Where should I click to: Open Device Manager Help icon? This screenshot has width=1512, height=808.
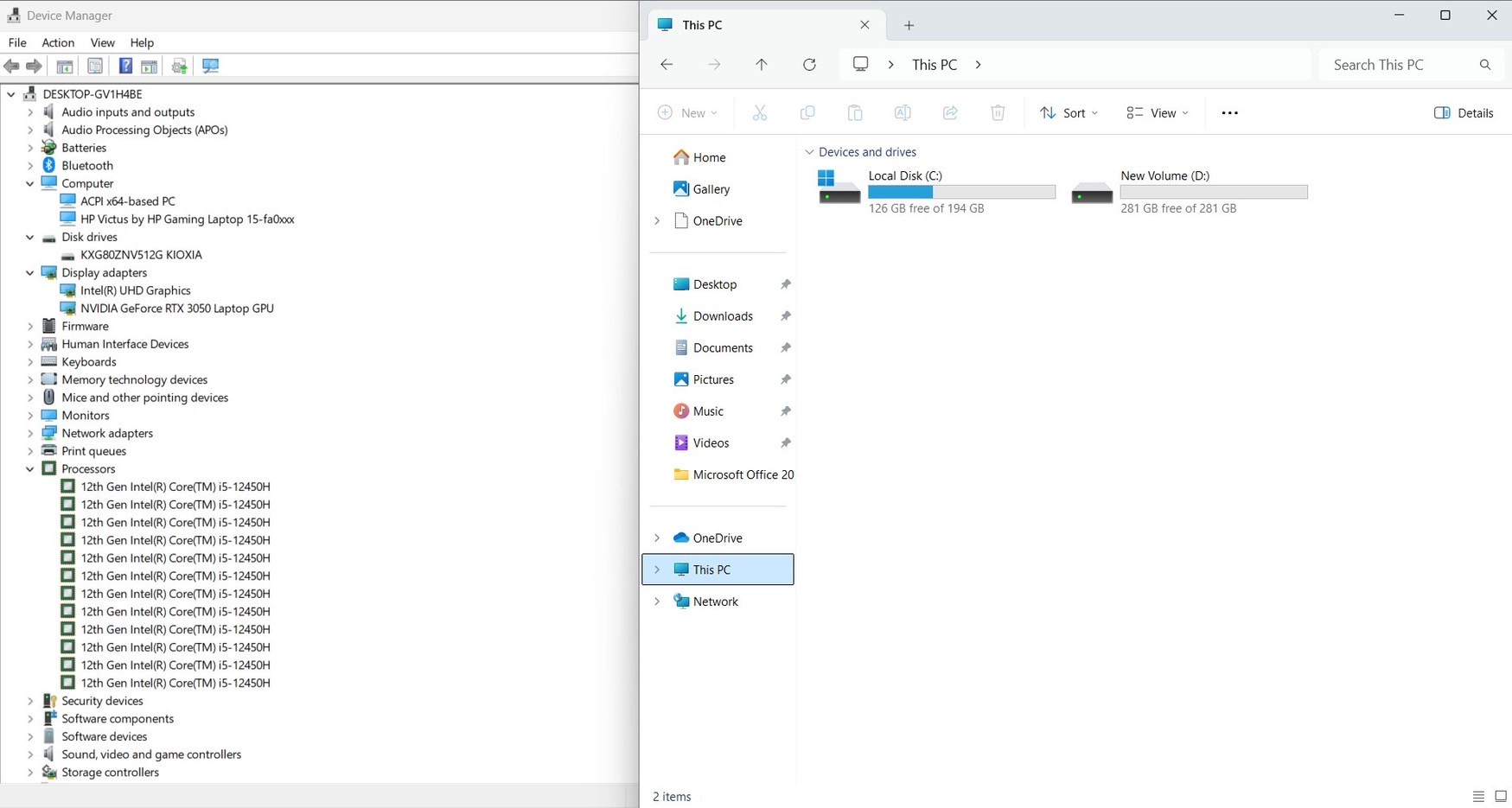pos(125,67)
